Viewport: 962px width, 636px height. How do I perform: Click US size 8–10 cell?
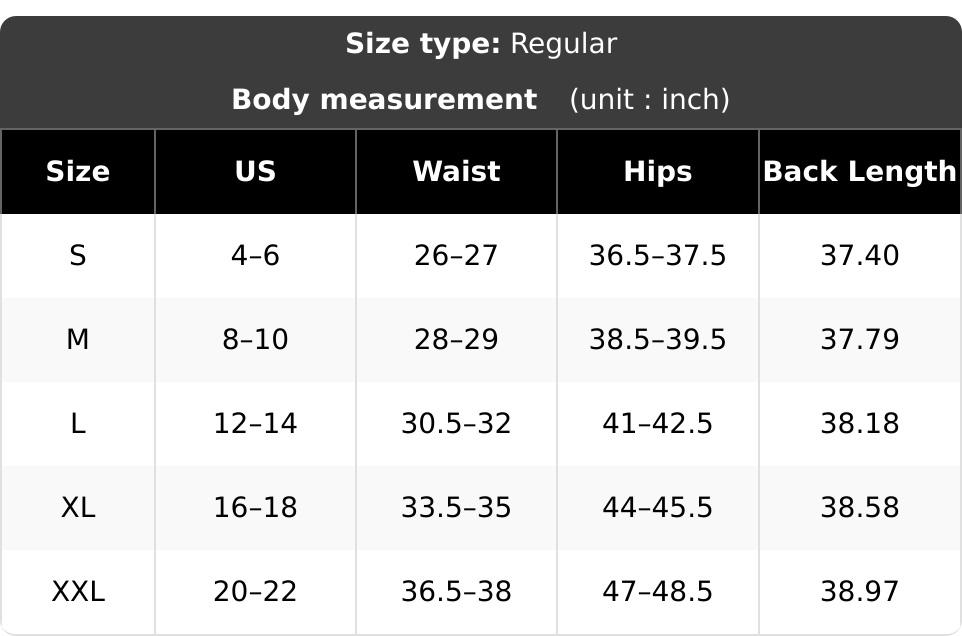255,340
